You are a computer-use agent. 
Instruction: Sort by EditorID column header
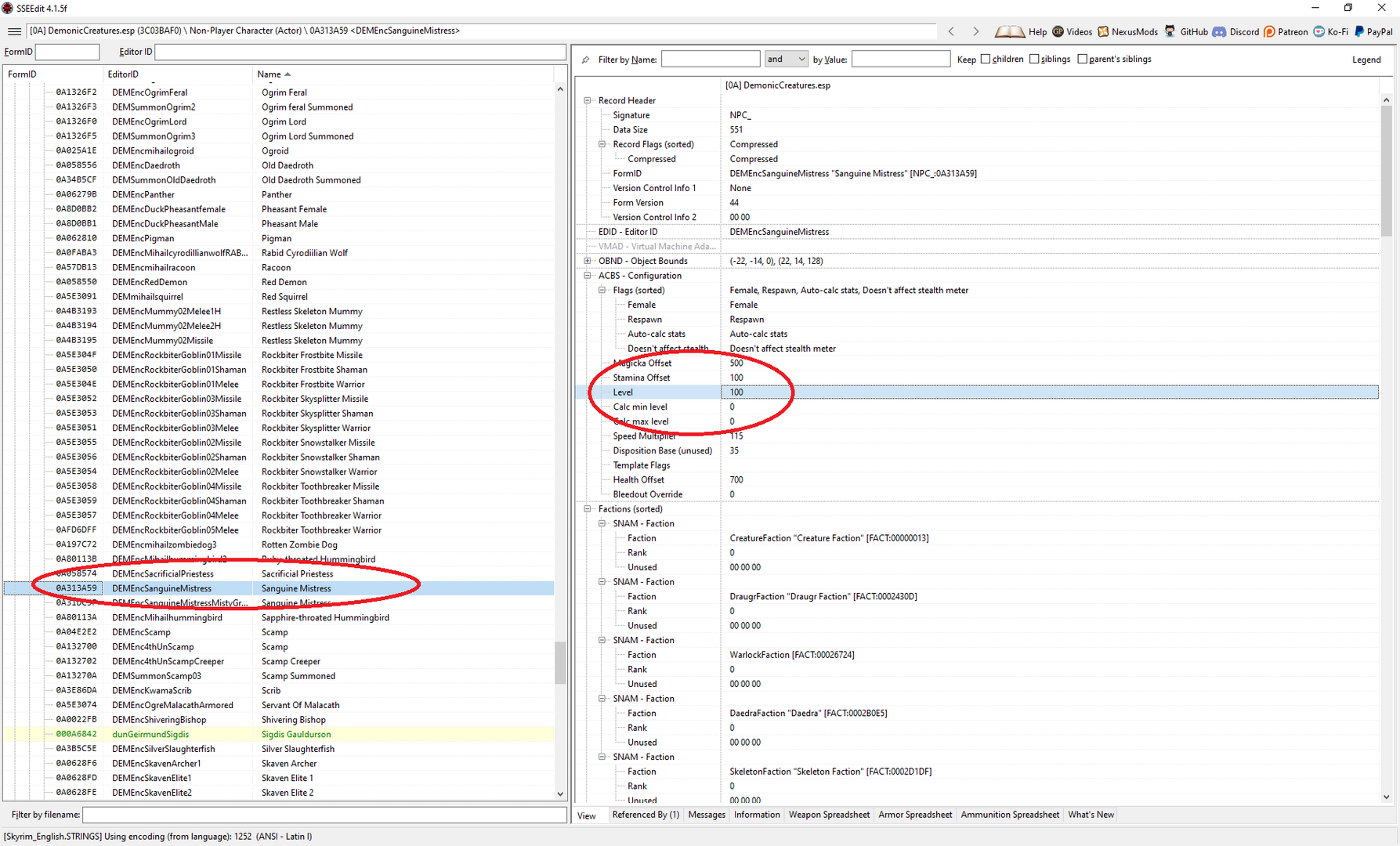pos(177,74)
